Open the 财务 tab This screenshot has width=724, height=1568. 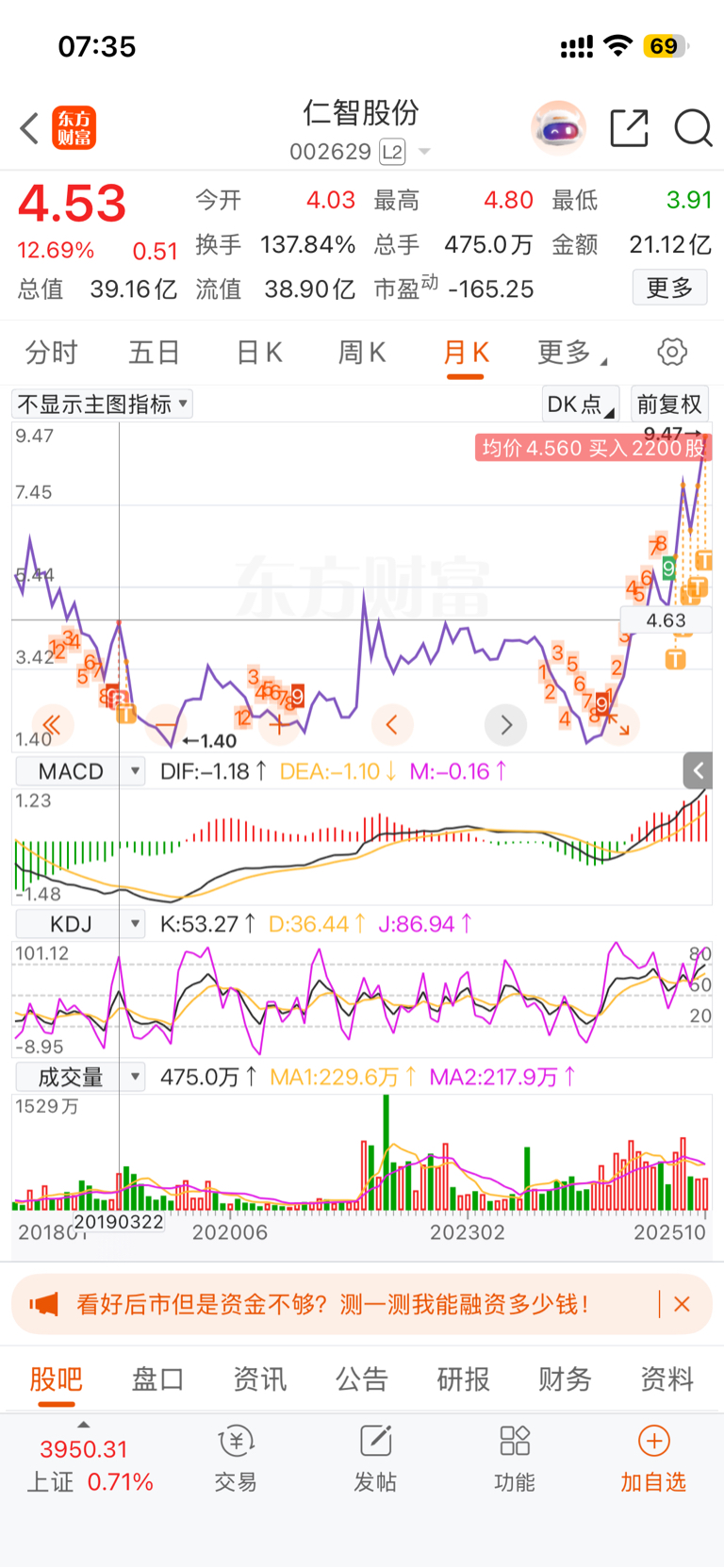tap(565, 1379)
